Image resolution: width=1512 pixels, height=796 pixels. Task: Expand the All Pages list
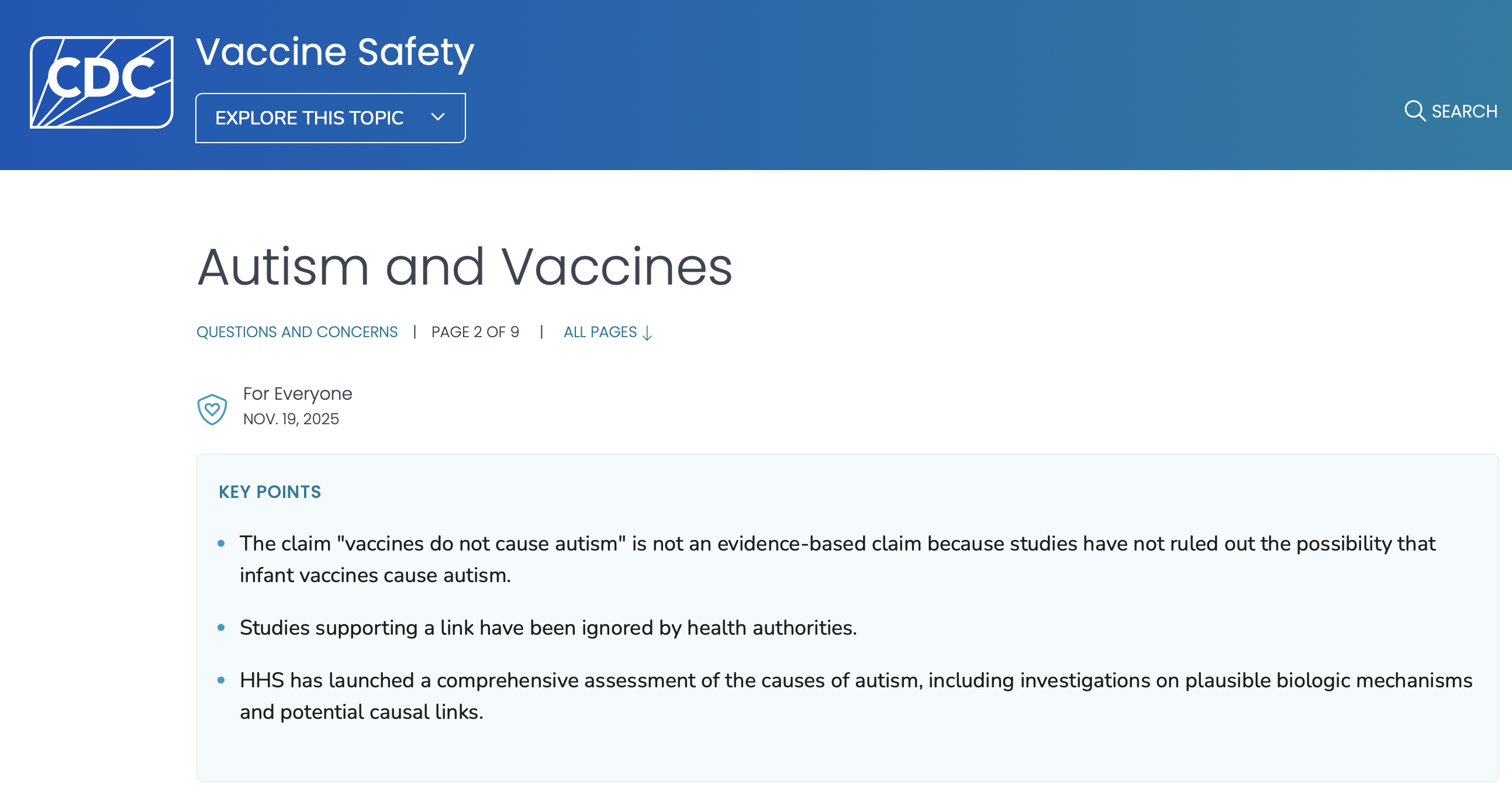point(600,332)
